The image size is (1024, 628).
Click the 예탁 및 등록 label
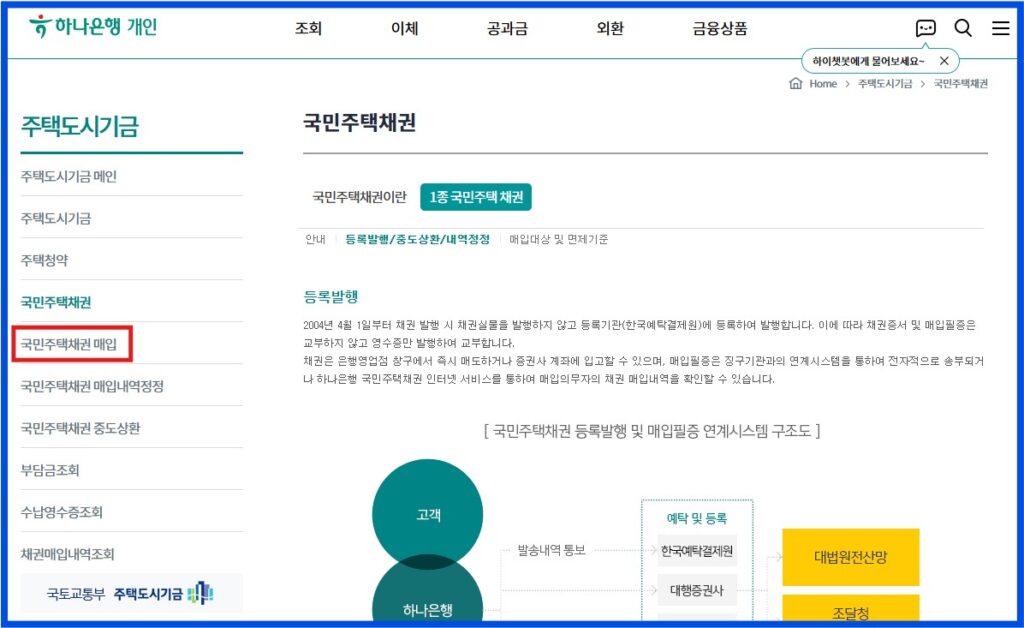pyautogui.click(x=697, y=518)
